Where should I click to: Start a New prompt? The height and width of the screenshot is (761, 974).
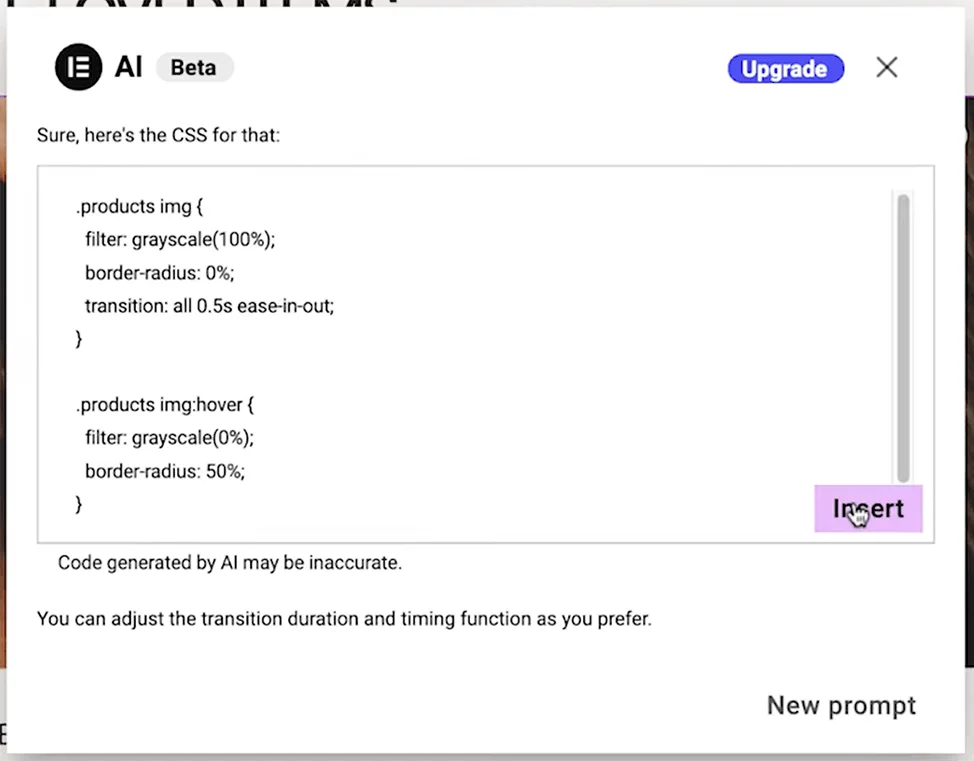(841, 705)
